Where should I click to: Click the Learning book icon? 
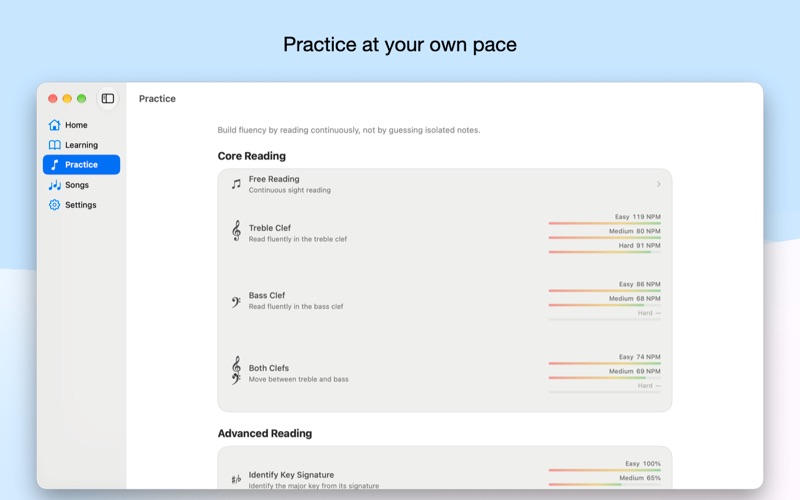click(54, 145)
